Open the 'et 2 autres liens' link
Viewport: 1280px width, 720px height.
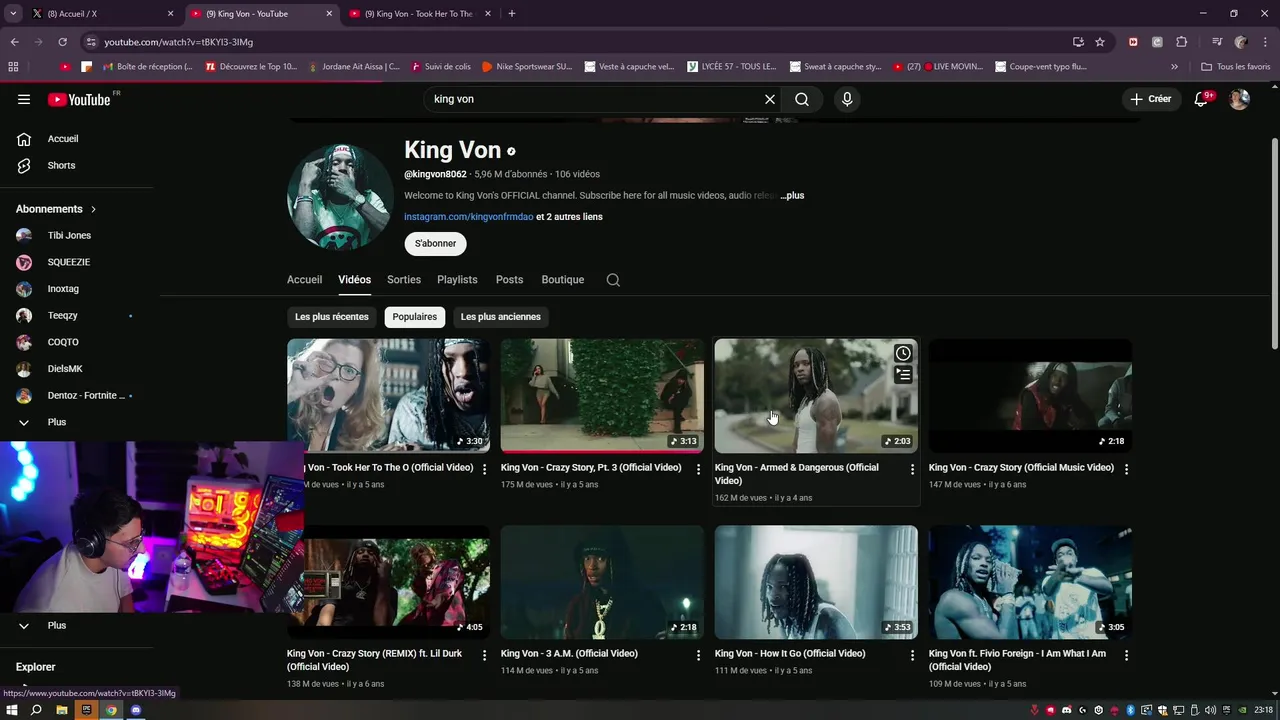pyautogui.click(x=569, y=217)
